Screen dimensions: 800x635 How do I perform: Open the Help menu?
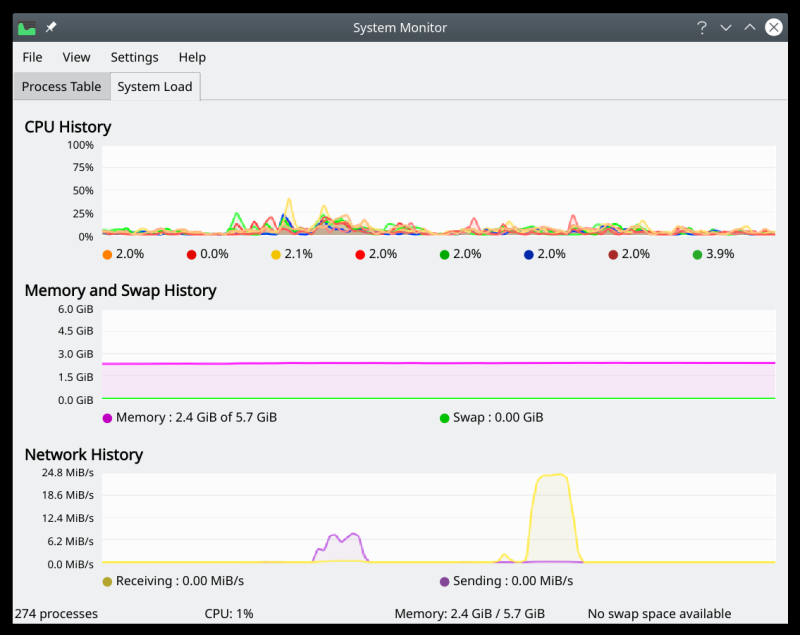pyautogui.click(x=192, y=57)
